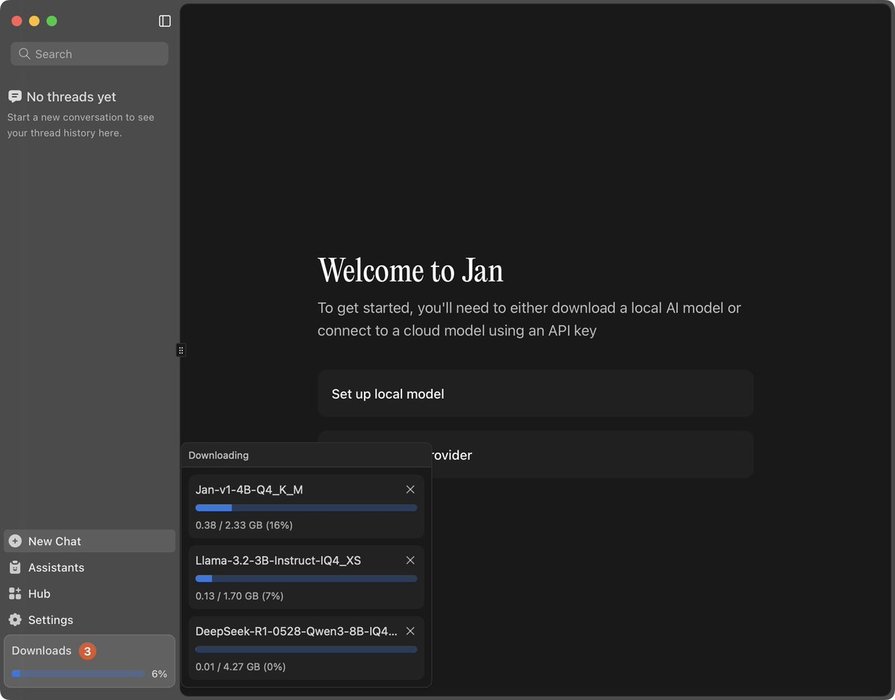Viewport: 895px width, 700px height.
Task: Click the sidebar resize handle grip
Action: pyautogui.click(x=180, y=350)
